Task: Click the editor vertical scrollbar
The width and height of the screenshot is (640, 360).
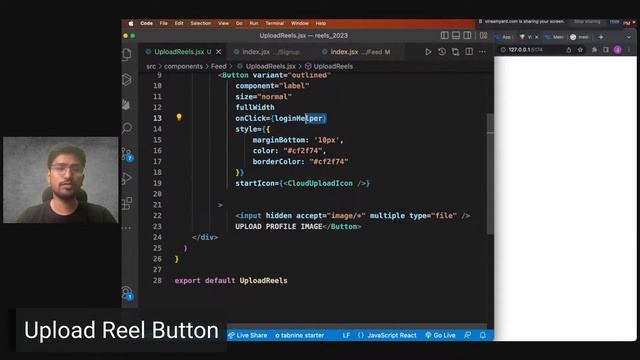Action: tap(490, 174)
